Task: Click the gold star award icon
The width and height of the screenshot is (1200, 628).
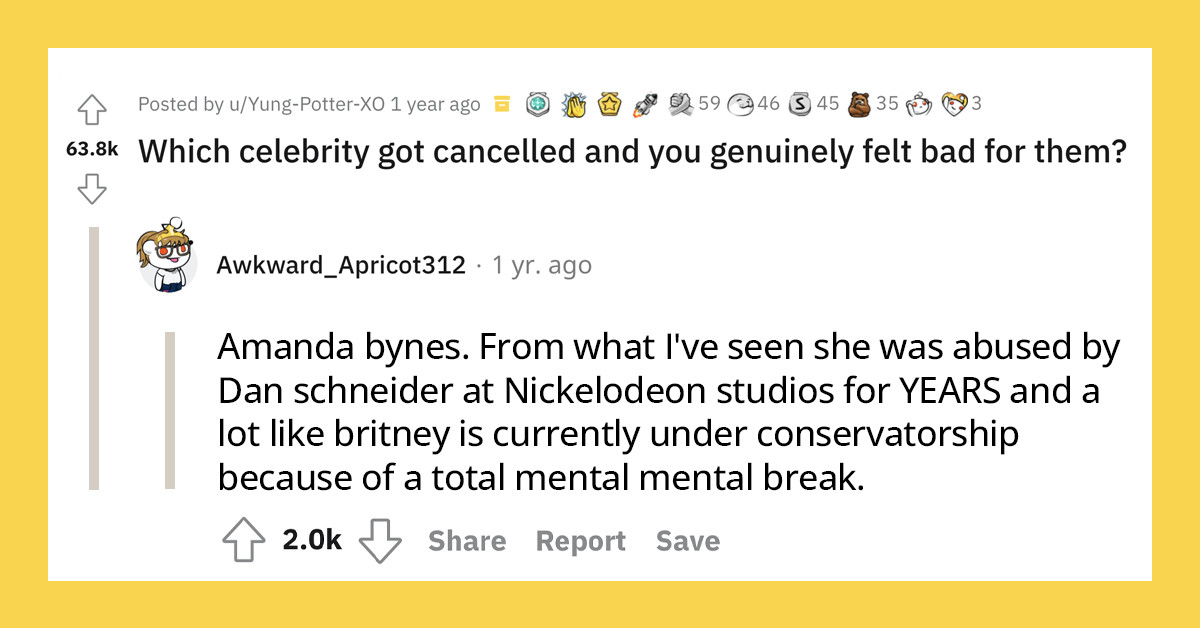Action: [608, 103]
